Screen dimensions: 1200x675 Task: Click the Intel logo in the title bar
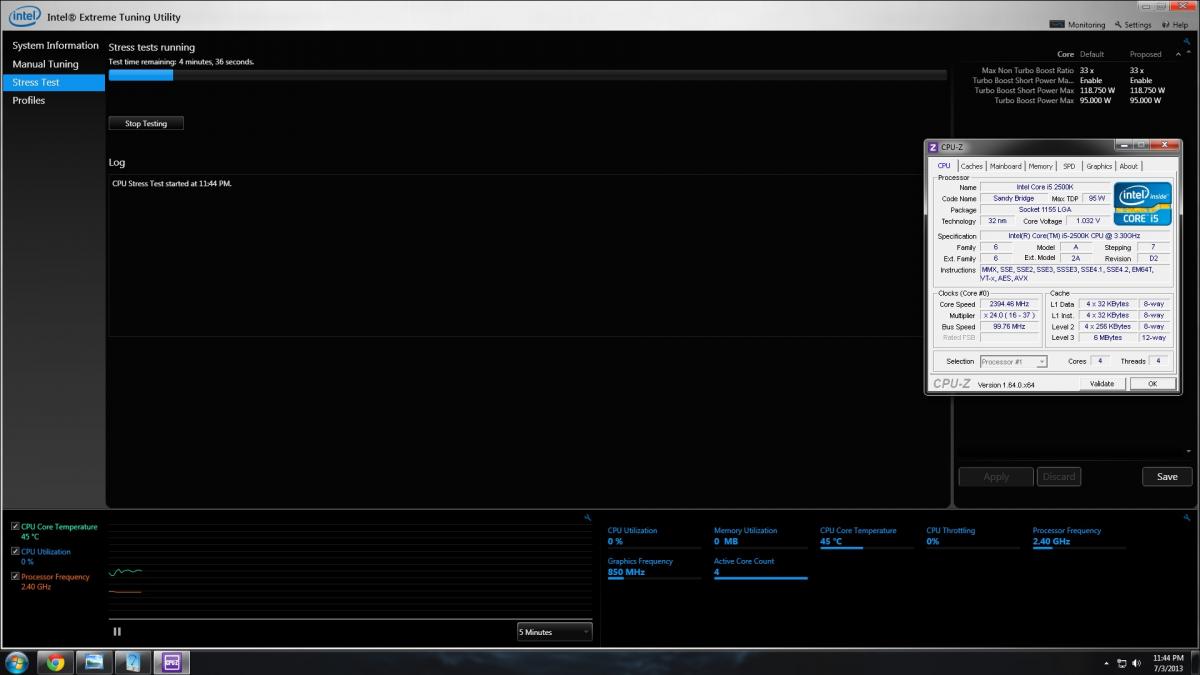(24, 16)
